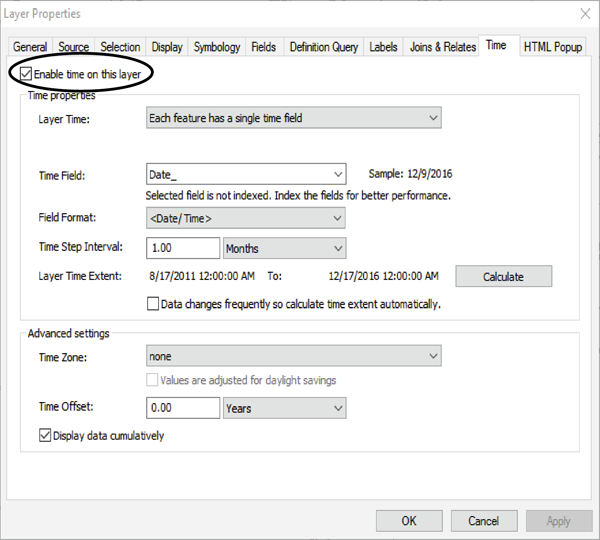Change Time Step Interval units from Months
Screen dimensions: 600x540
[x=285, y=248]
